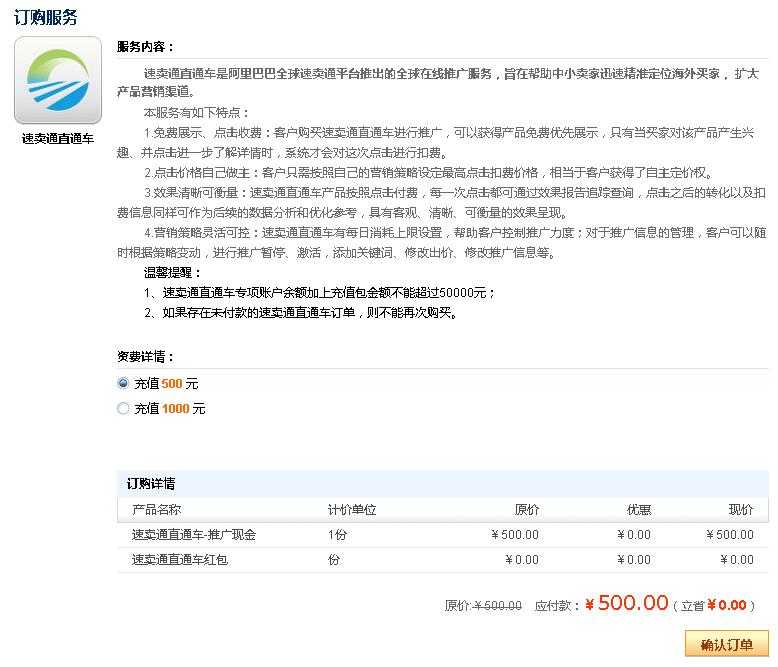The width and height of the screenshot is (778, 667).
Task: Select the 充值 1000 元 radio option
Action: (x=123, y=408)
